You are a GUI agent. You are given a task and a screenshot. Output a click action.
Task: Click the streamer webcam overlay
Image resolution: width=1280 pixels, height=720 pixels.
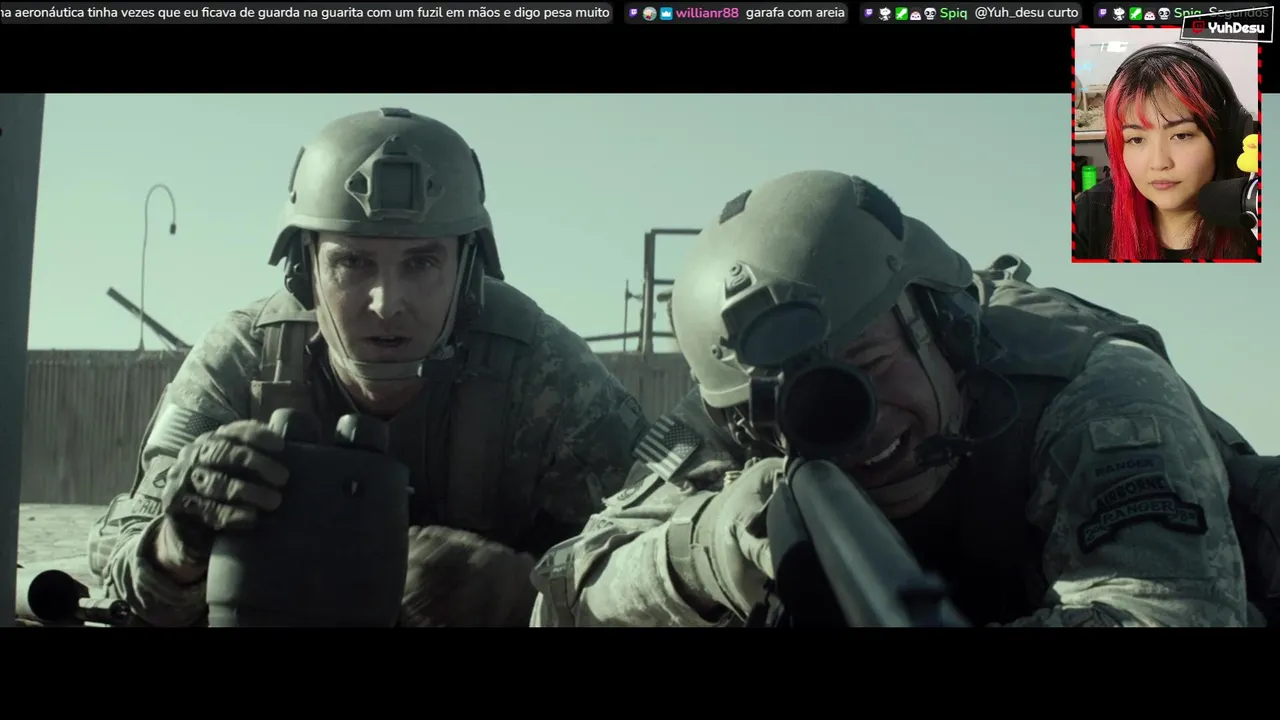tap(1166, 145)
